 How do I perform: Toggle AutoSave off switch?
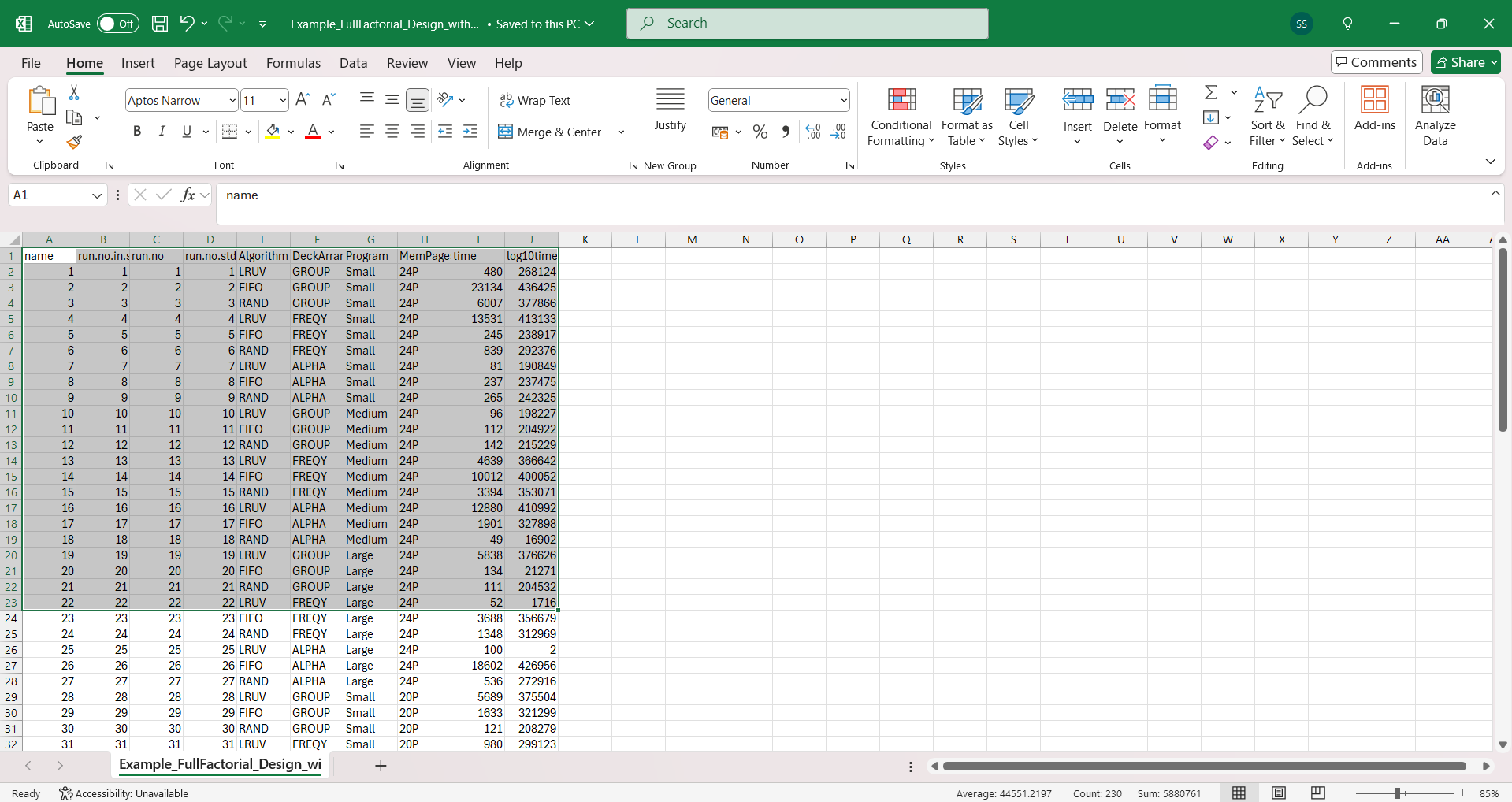coord(117,23)
